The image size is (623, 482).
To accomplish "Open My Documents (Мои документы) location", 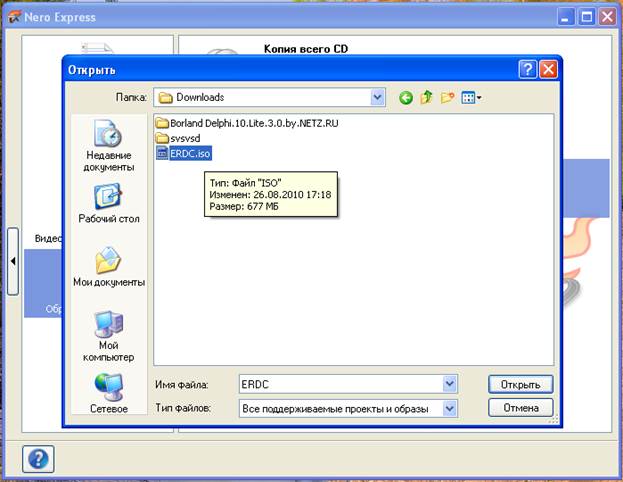I will point(108,267).
